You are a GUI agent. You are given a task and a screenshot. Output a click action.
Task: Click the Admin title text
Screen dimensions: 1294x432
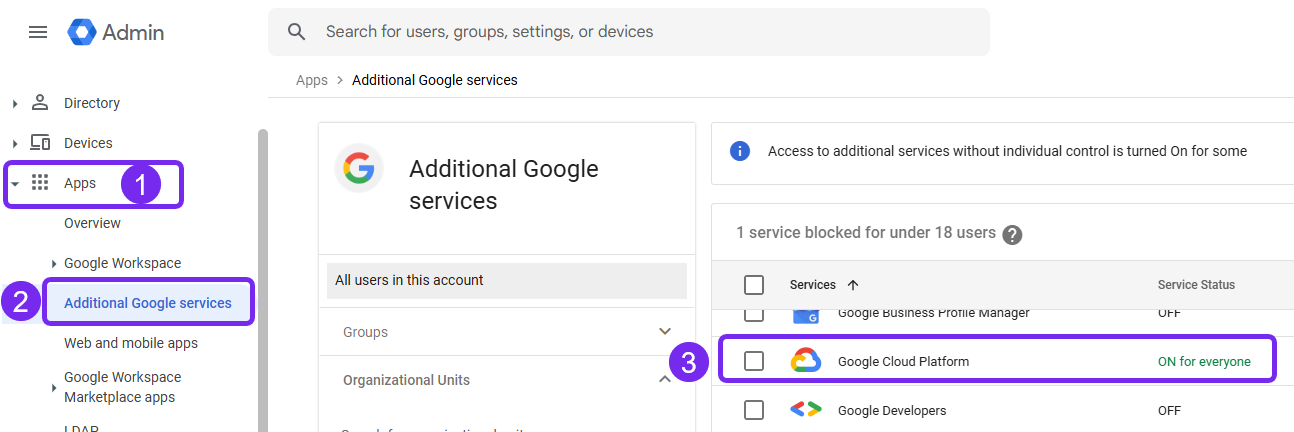pyautogui.click(x=133, y=32)
